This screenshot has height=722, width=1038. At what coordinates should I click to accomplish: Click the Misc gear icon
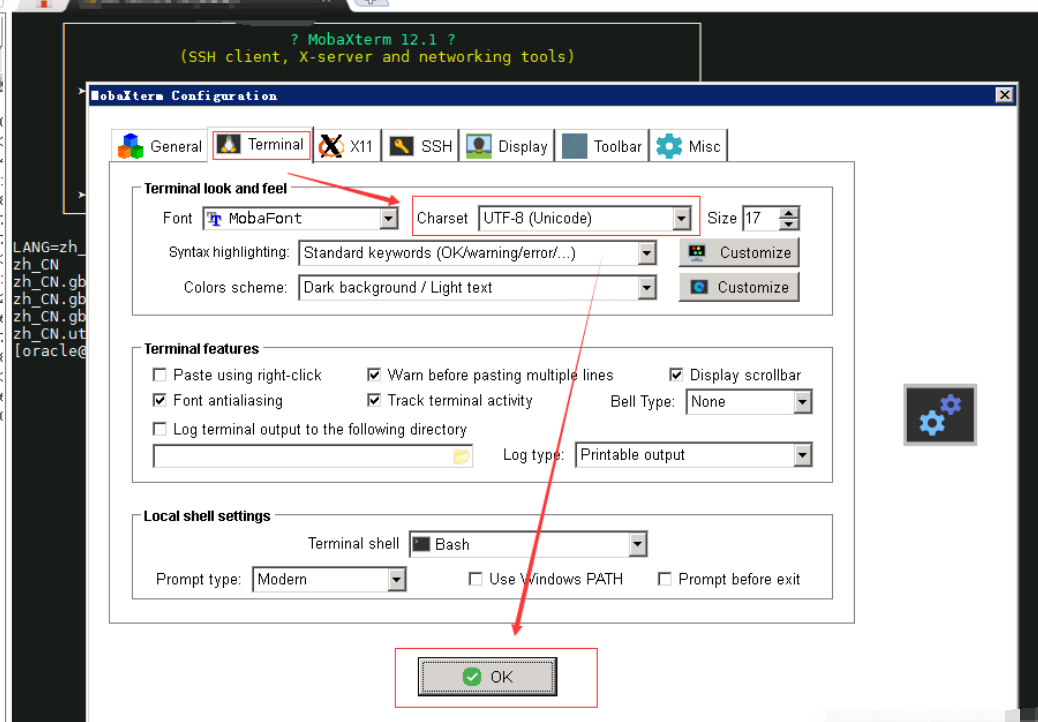(669, 146)
